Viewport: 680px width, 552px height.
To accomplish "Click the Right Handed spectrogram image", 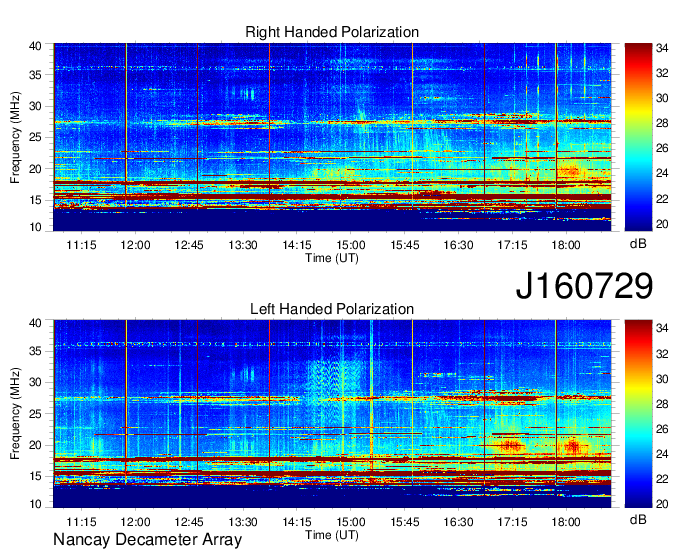I will pos(332,137).
